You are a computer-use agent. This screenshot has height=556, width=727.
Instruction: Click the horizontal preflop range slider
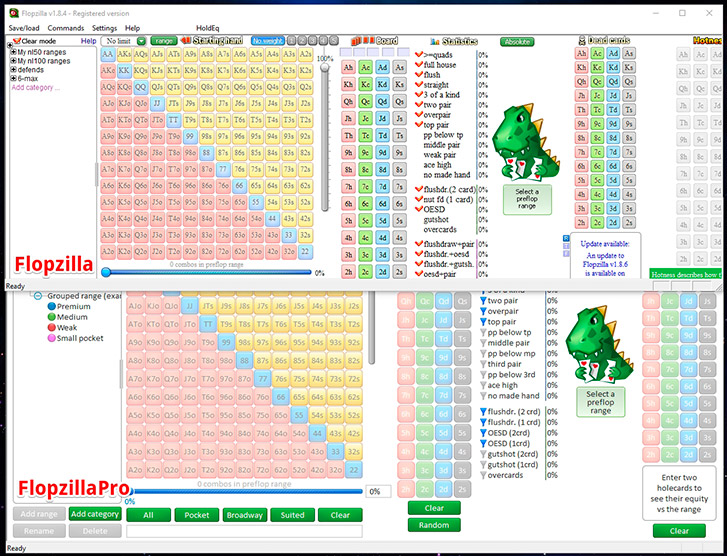205,272
